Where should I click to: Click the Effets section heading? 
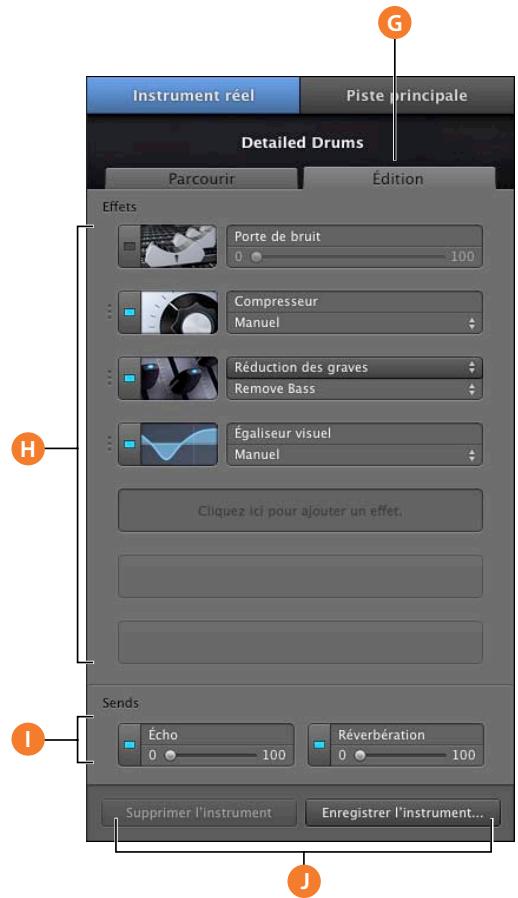coord(119,207)
